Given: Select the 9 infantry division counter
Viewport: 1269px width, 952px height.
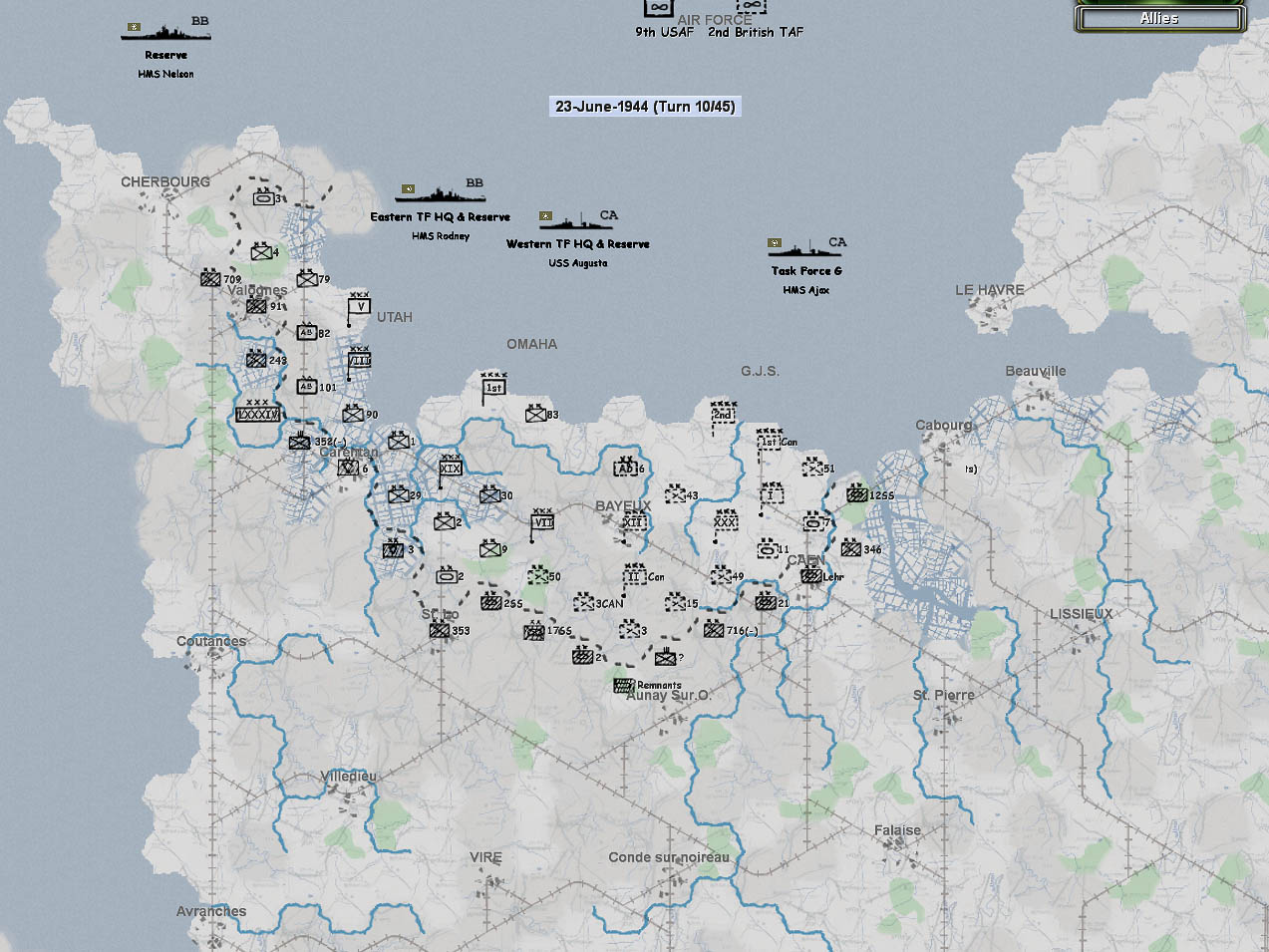Looking at the screenshot, I should [489, 547].
